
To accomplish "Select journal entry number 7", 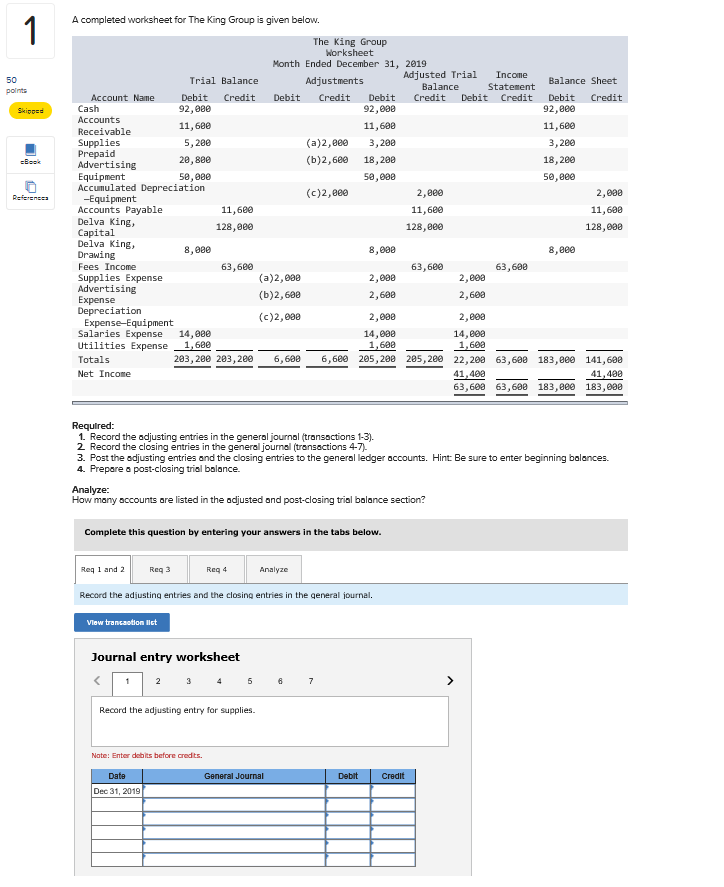I will (x=311, y=681).
